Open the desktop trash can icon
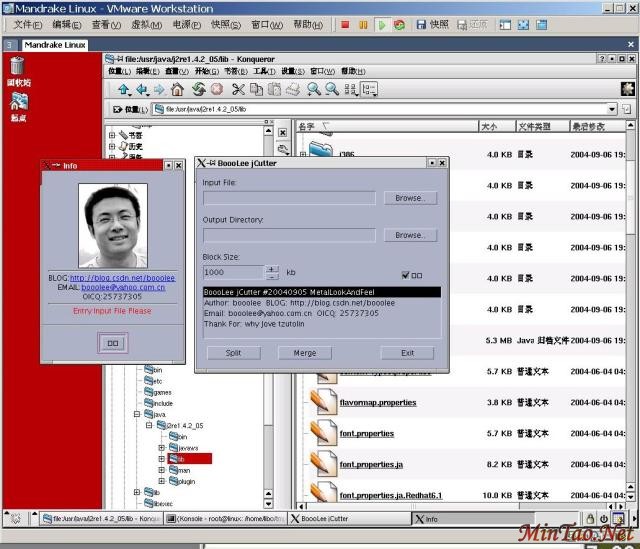640x549 pixels. [x=17, y=69]
